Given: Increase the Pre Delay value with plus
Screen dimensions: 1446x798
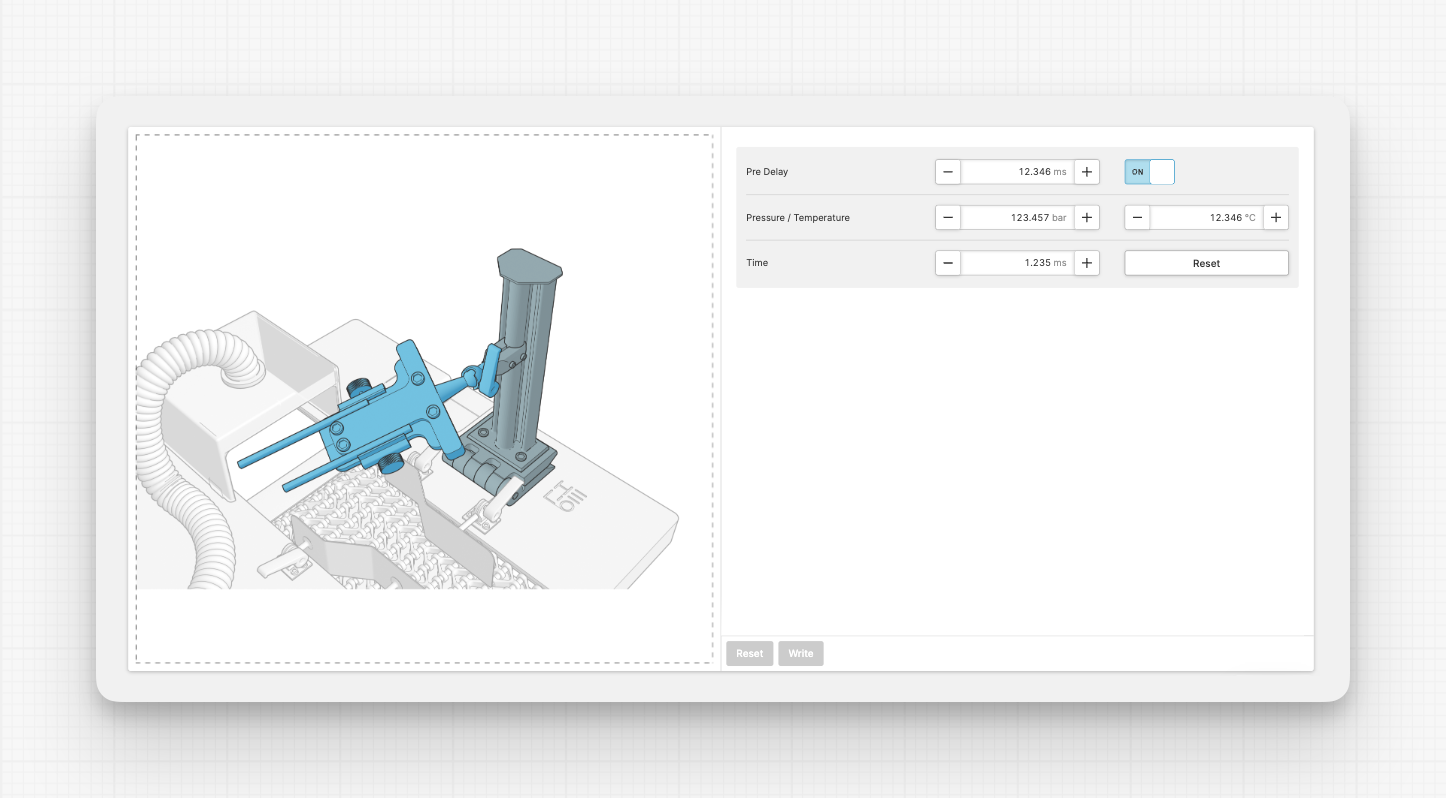Looking at the screenshot, I should [x=1087, y=172].
